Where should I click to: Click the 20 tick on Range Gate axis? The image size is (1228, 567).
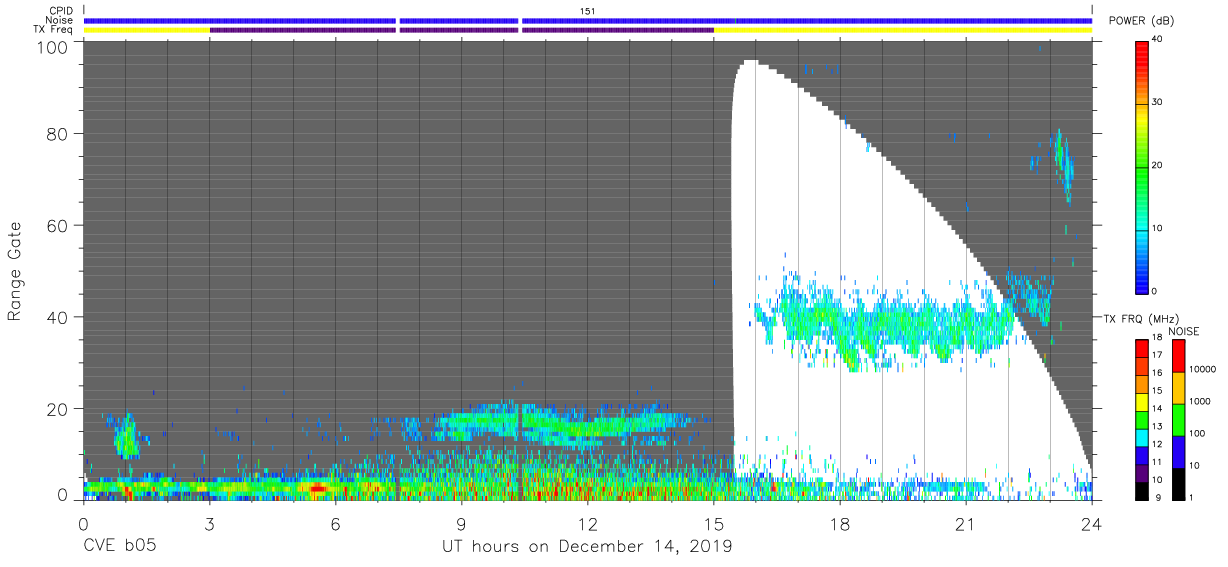coord(56,408)
